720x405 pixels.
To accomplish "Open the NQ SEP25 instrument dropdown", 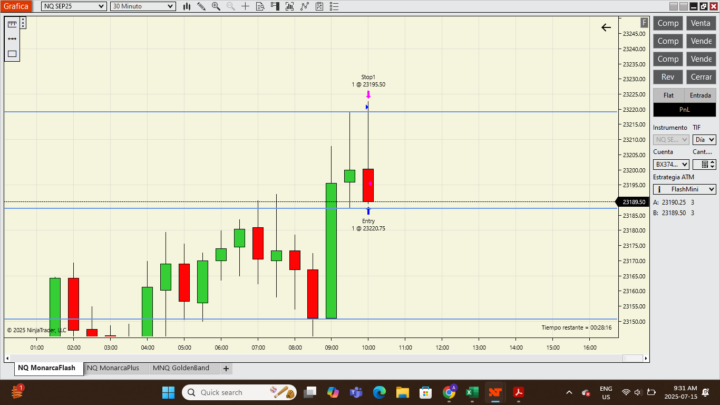I will point(73,6).
